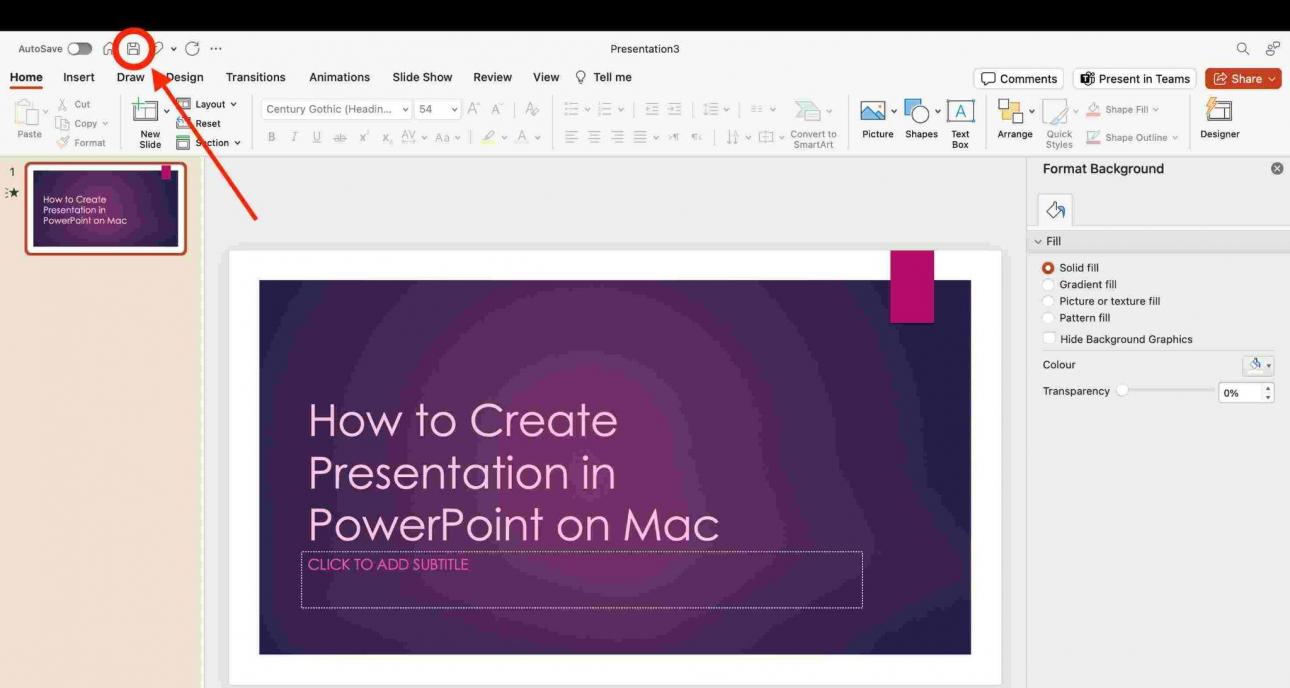
Task: Select the Pattern fill radio button
Action: coord(1048,317)
